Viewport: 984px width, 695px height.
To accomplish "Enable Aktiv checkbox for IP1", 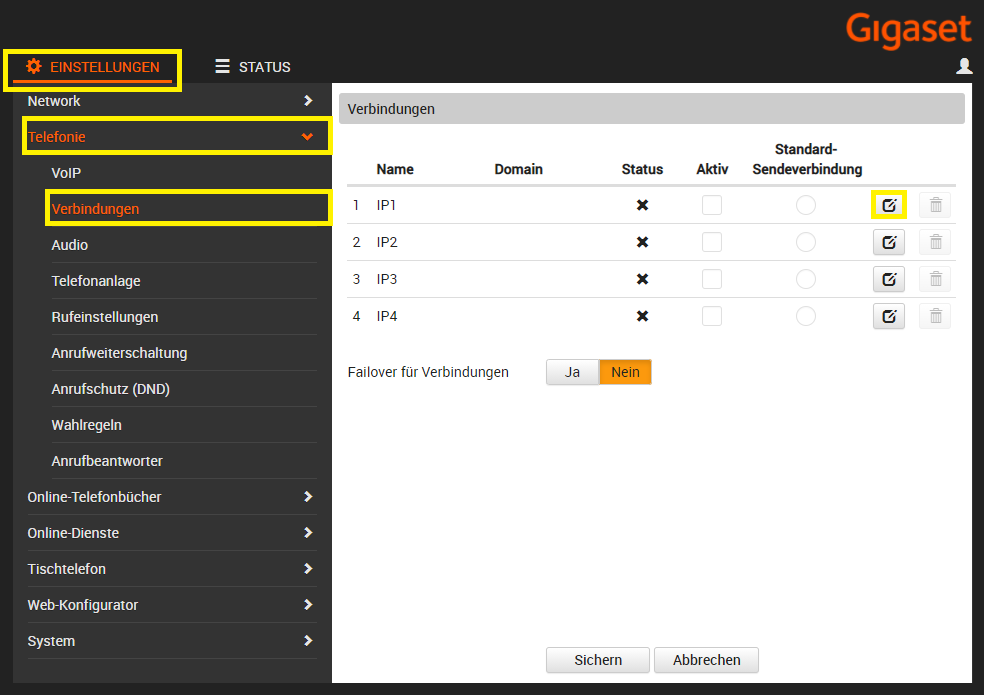I will 711,205.
